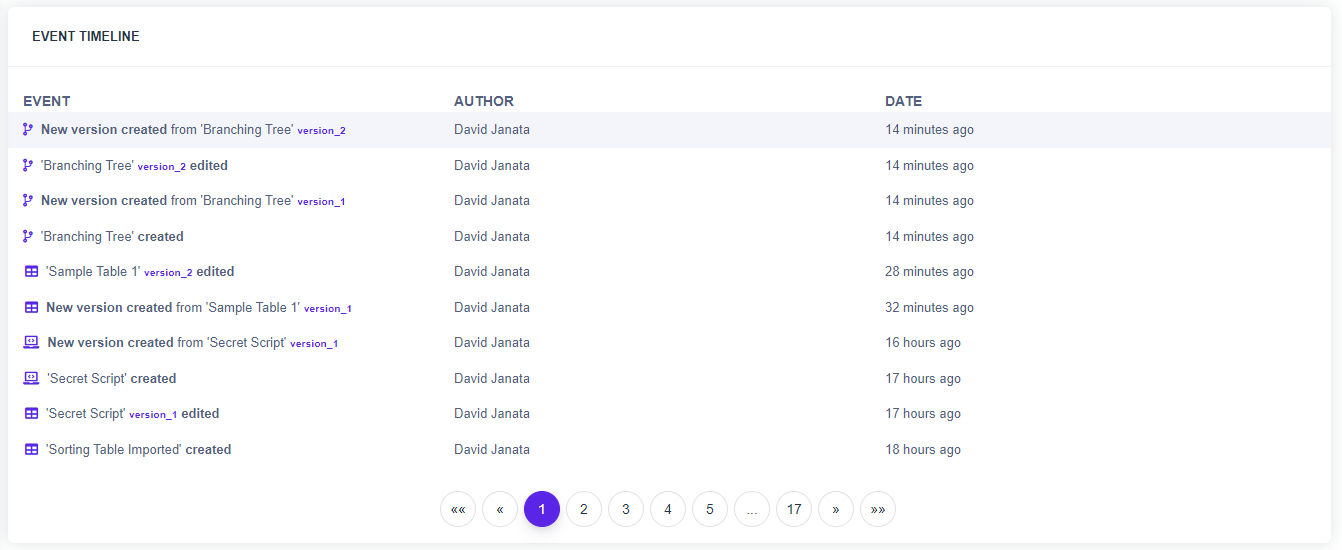Go to the last page with »» button

[878, 509]
